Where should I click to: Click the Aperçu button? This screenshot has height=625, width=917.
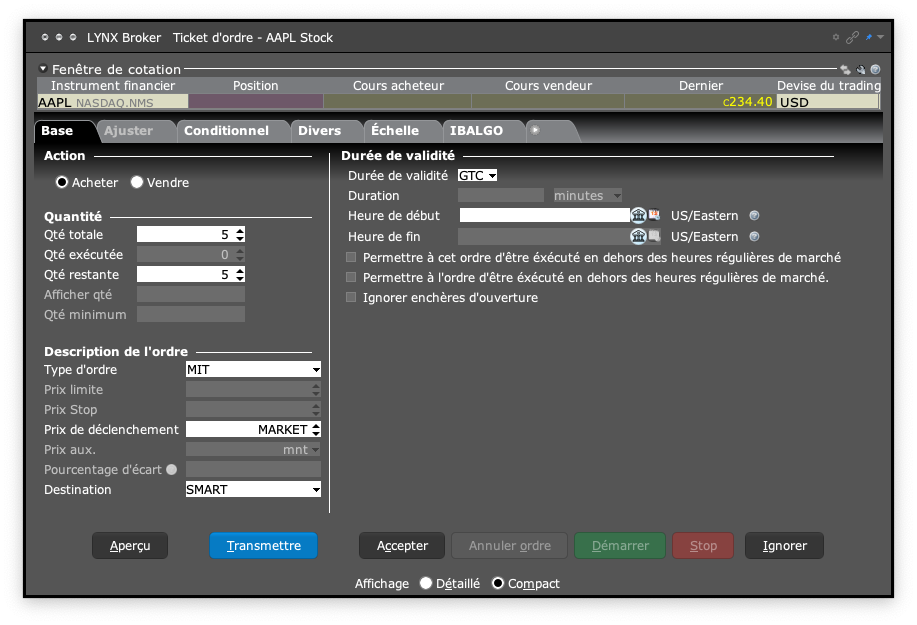pos(130,545)
